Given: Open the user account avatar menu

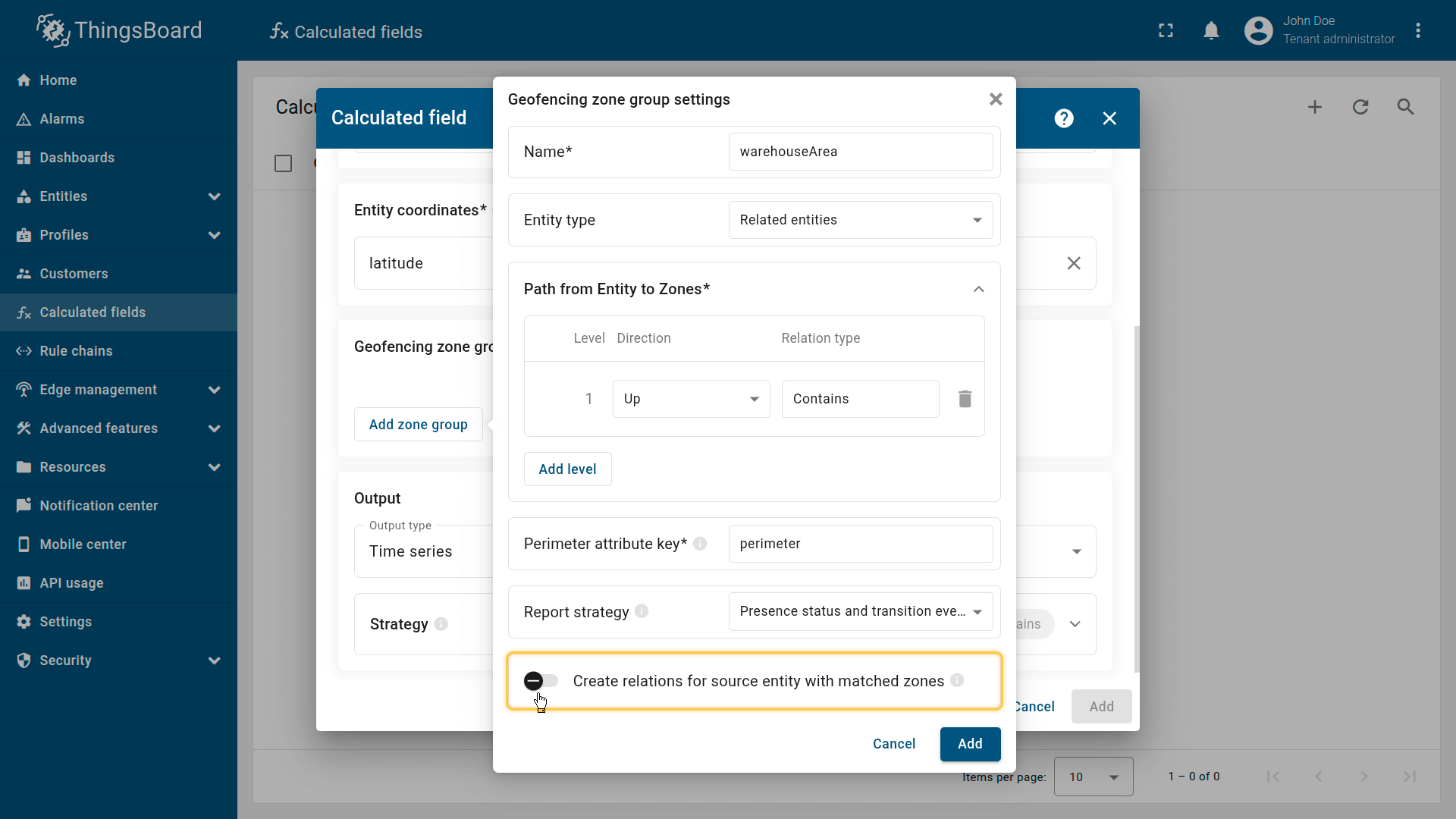Looking at the screenshot, I should (x=1258, y=31).
